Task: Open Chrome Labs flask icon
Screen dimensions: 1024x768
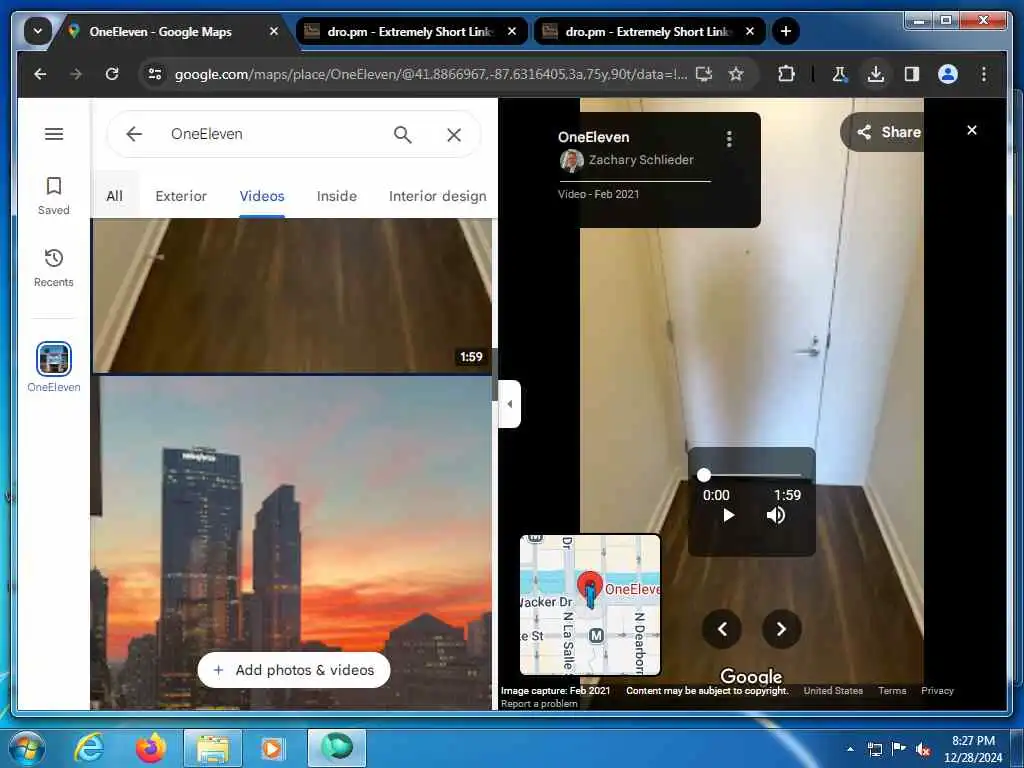Action: coord(840,74)
